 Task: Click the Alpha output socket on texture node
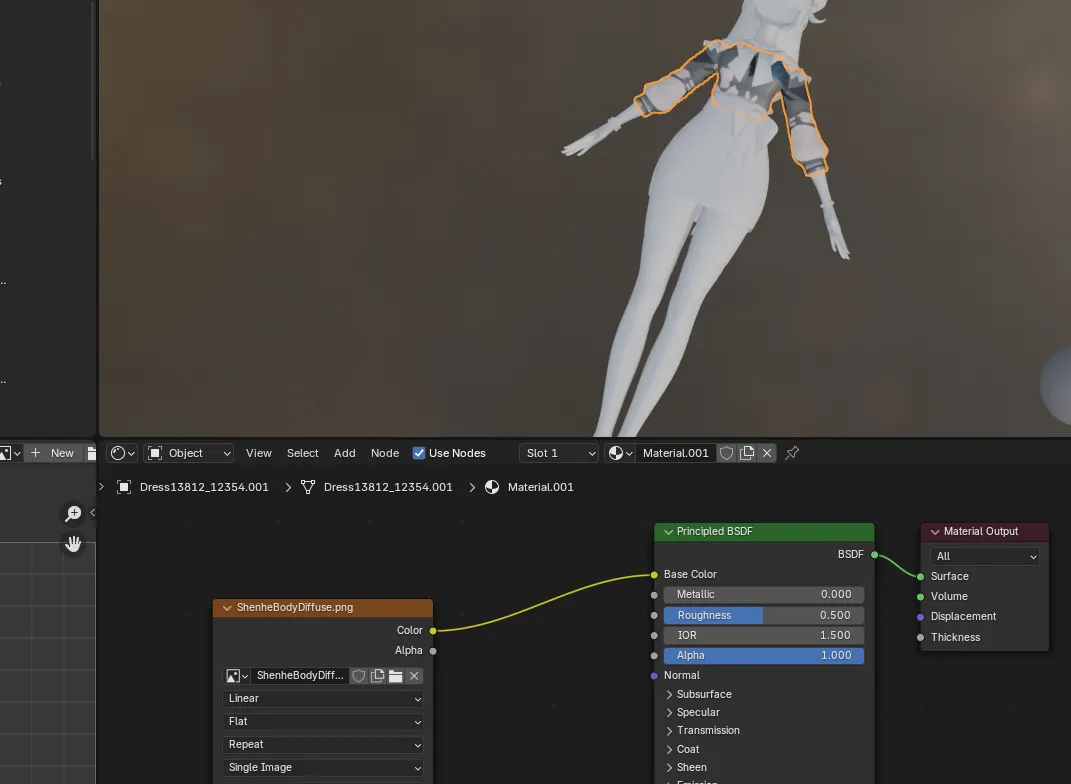433,651
